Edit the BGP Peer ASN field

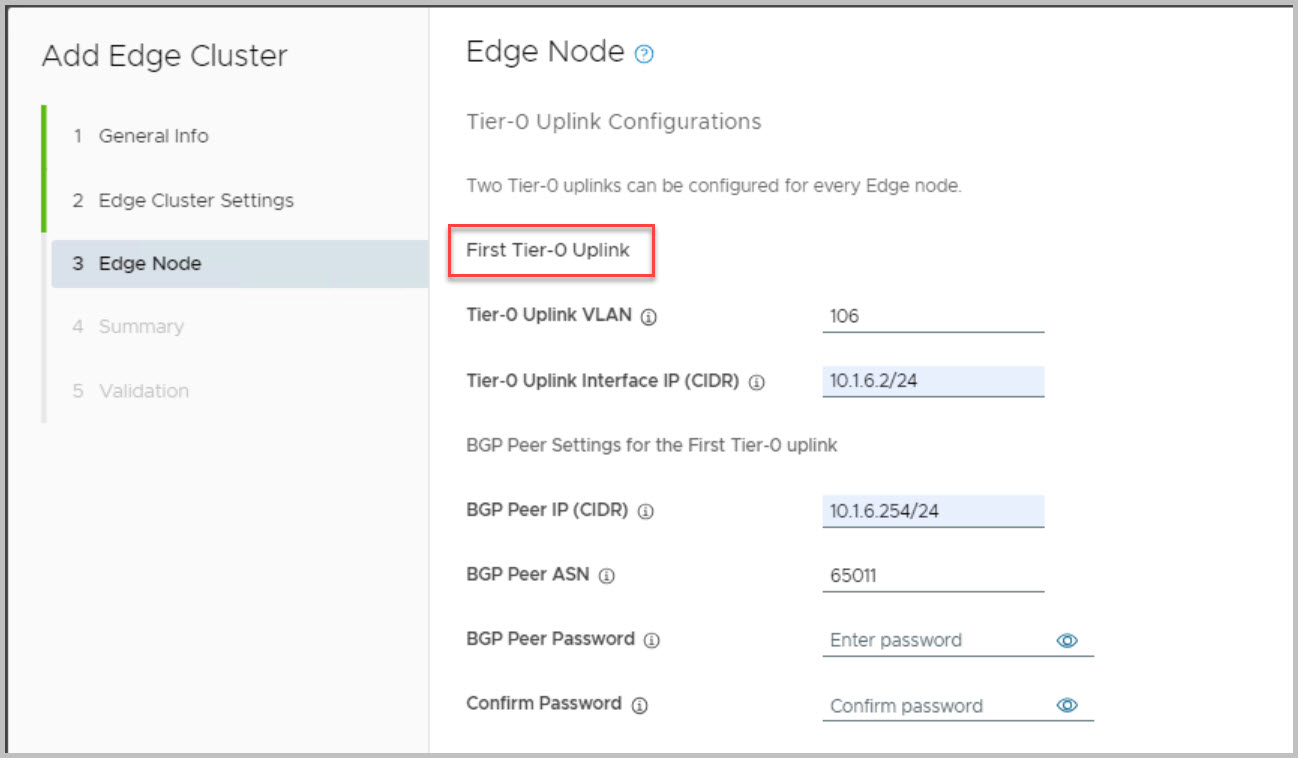click(932, 576)
